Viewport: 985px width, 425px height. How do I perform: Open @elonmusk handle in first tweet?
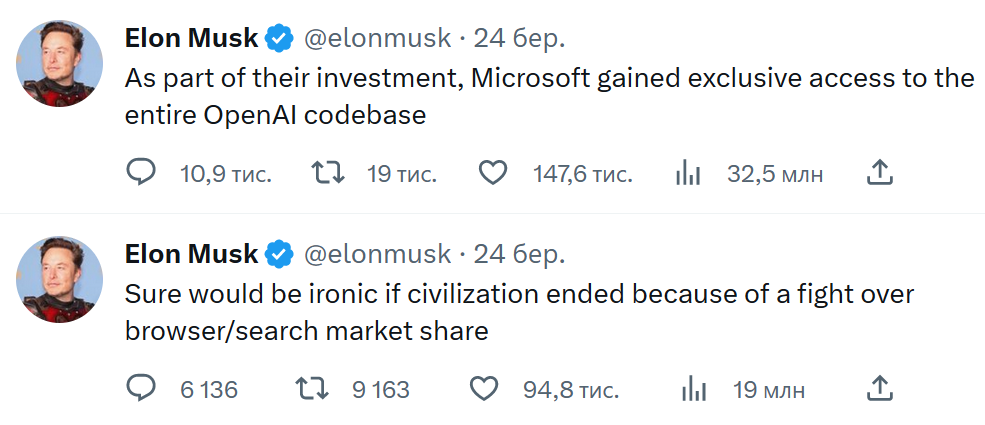point(376,39)
